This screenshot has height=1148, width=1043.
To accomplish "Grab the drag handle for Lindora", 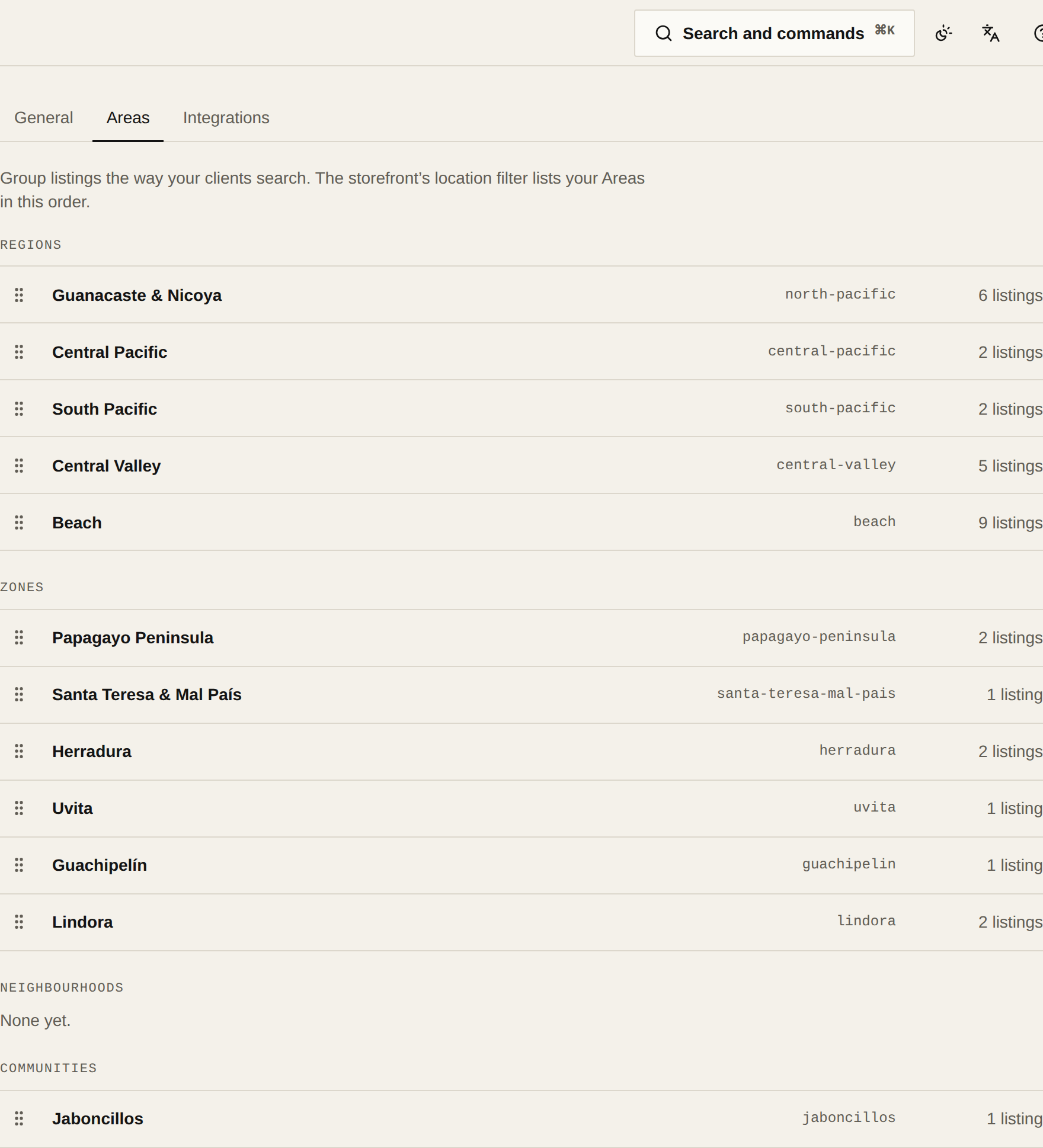I will pyautogui.click(x=19, y=922).
